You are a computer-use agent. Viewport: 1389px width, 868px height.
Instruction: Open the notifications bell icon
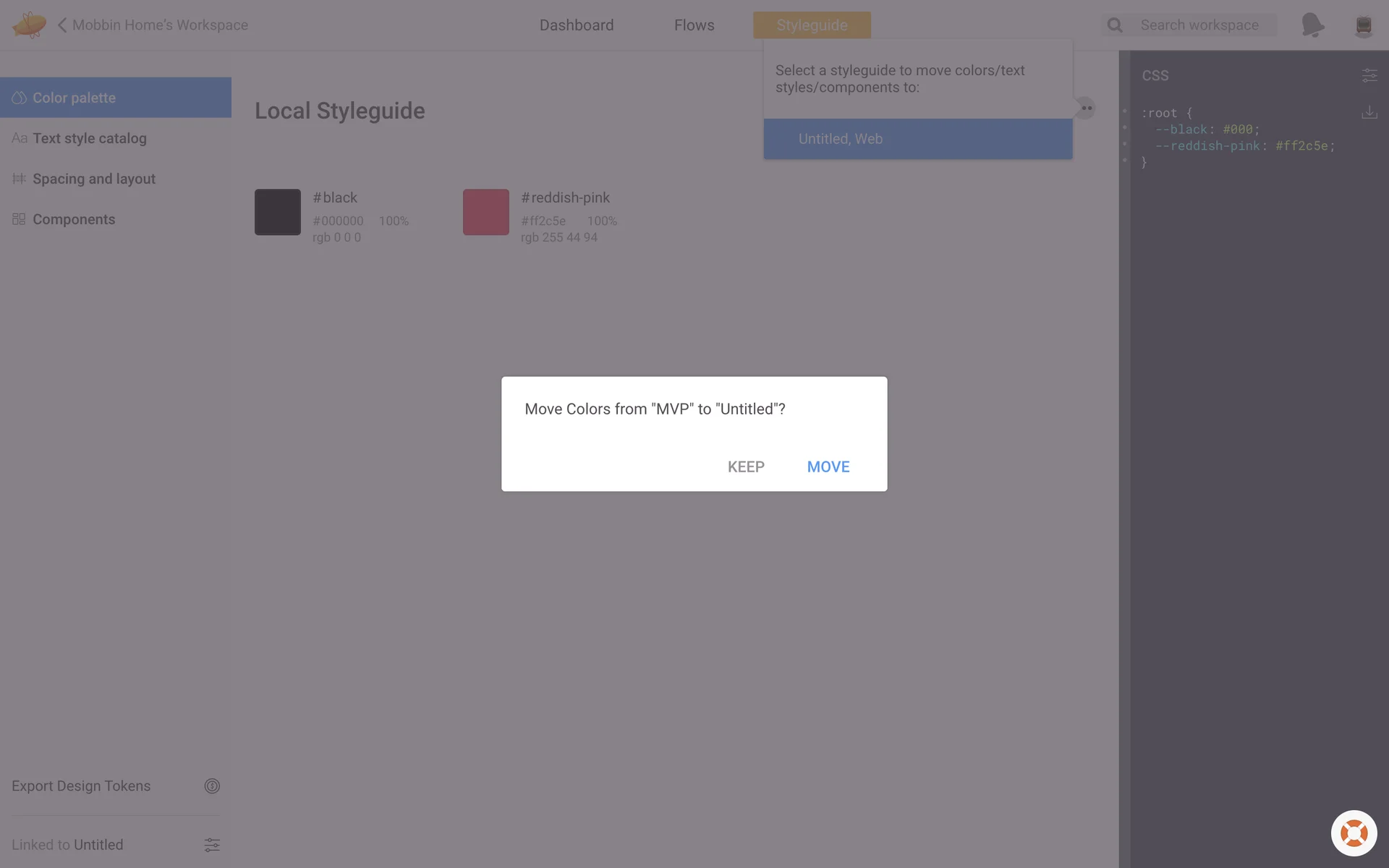1312,25
